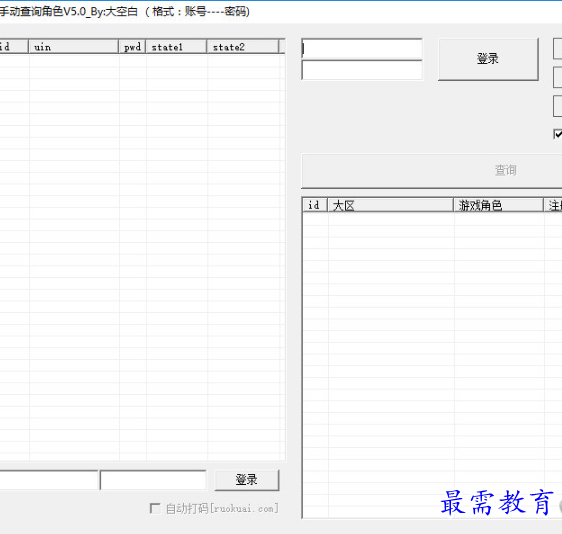
Task: Click the state2 column header
Action: (x=243, y=47)
